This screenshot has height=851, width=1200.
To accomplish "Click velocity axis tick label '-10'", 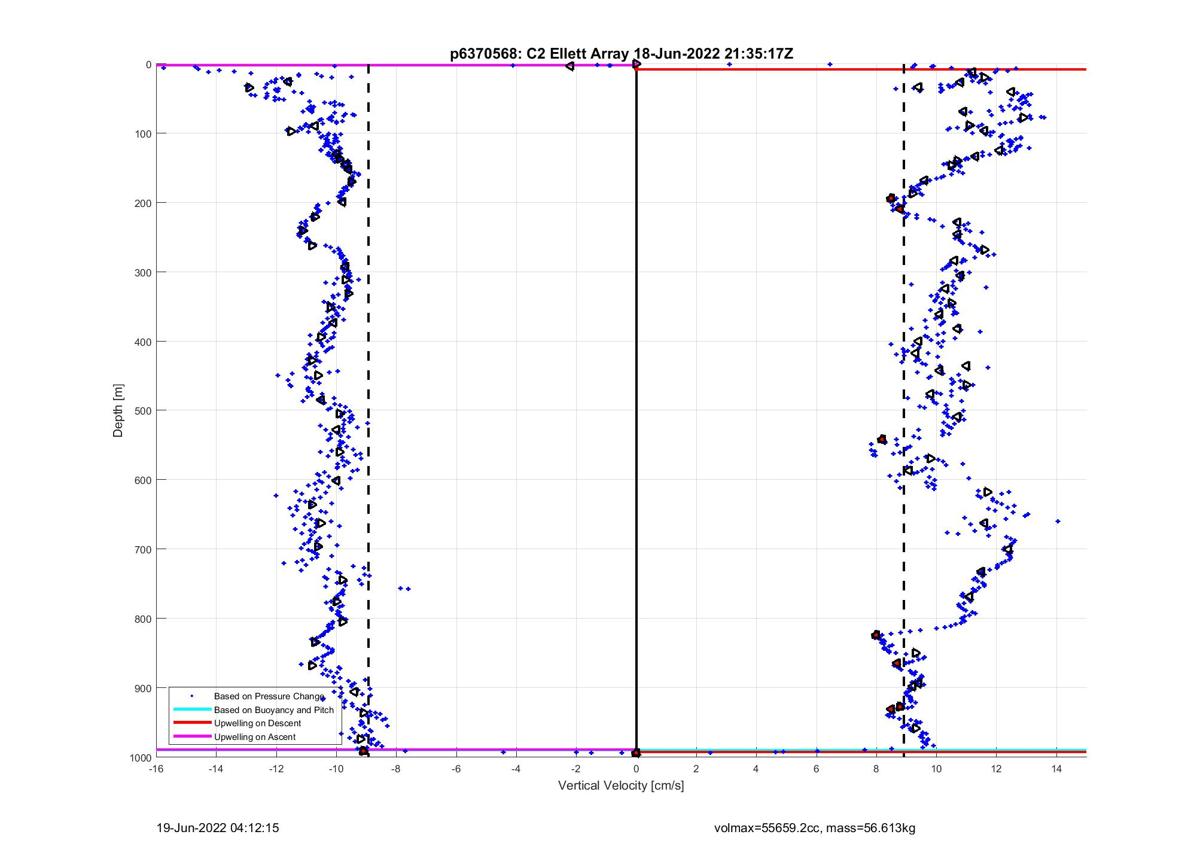I will (336, 769).
